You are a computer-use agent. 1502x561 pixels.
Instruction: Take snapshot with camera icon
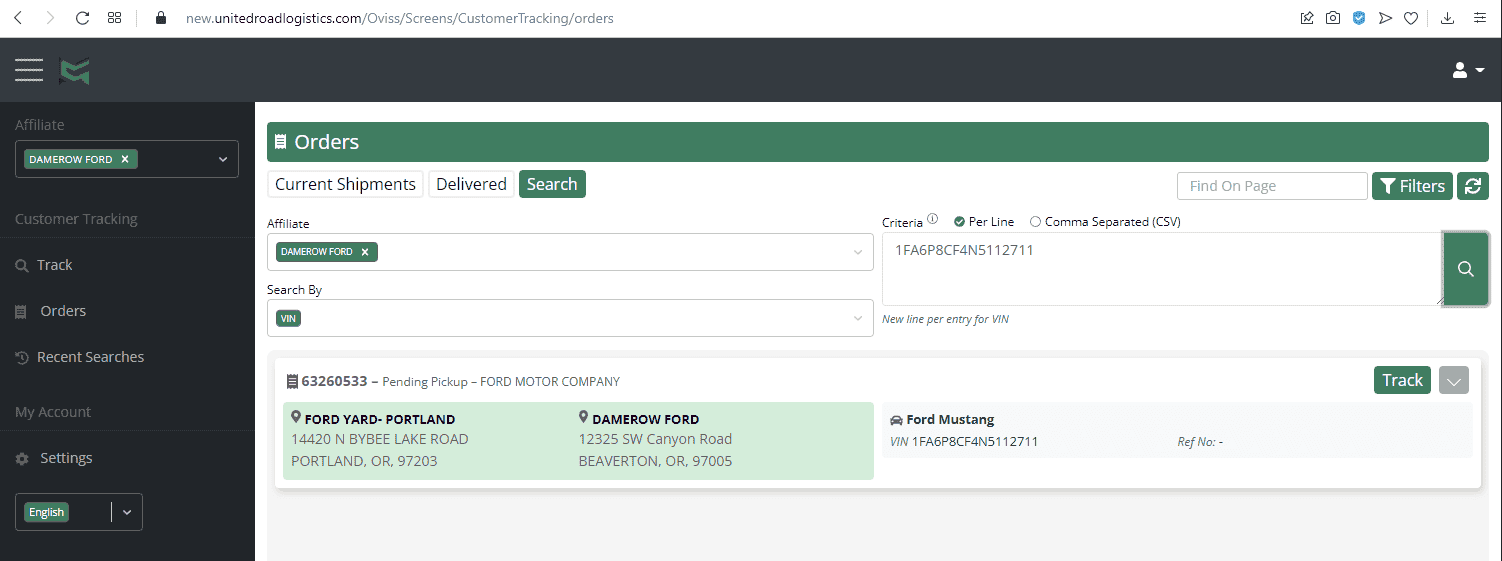coord(1333,18)
